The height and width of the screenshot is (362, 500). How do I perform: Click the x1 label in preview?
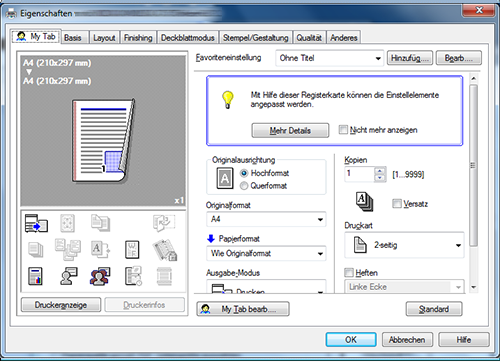[x=179, y=200]
